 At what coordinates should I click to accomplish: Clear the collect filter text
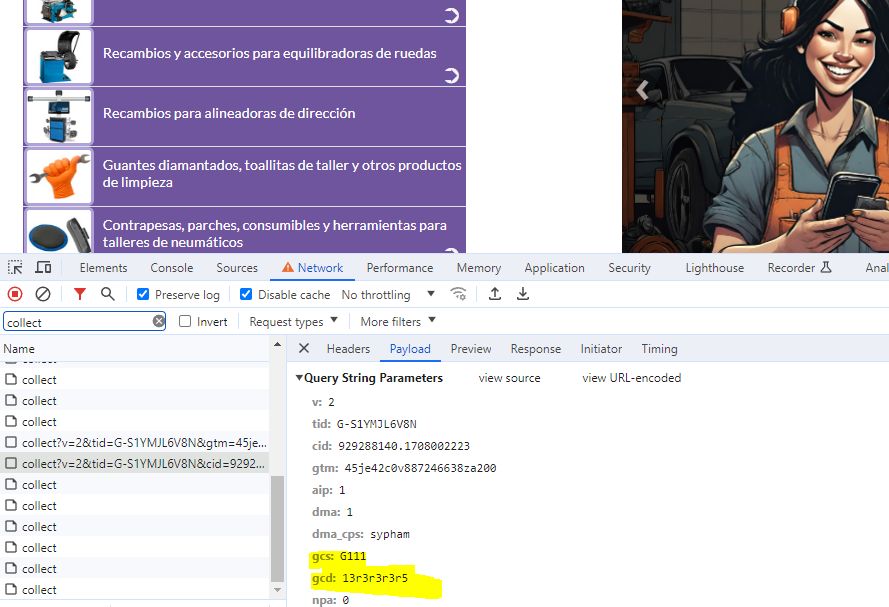tap(159, 322)
